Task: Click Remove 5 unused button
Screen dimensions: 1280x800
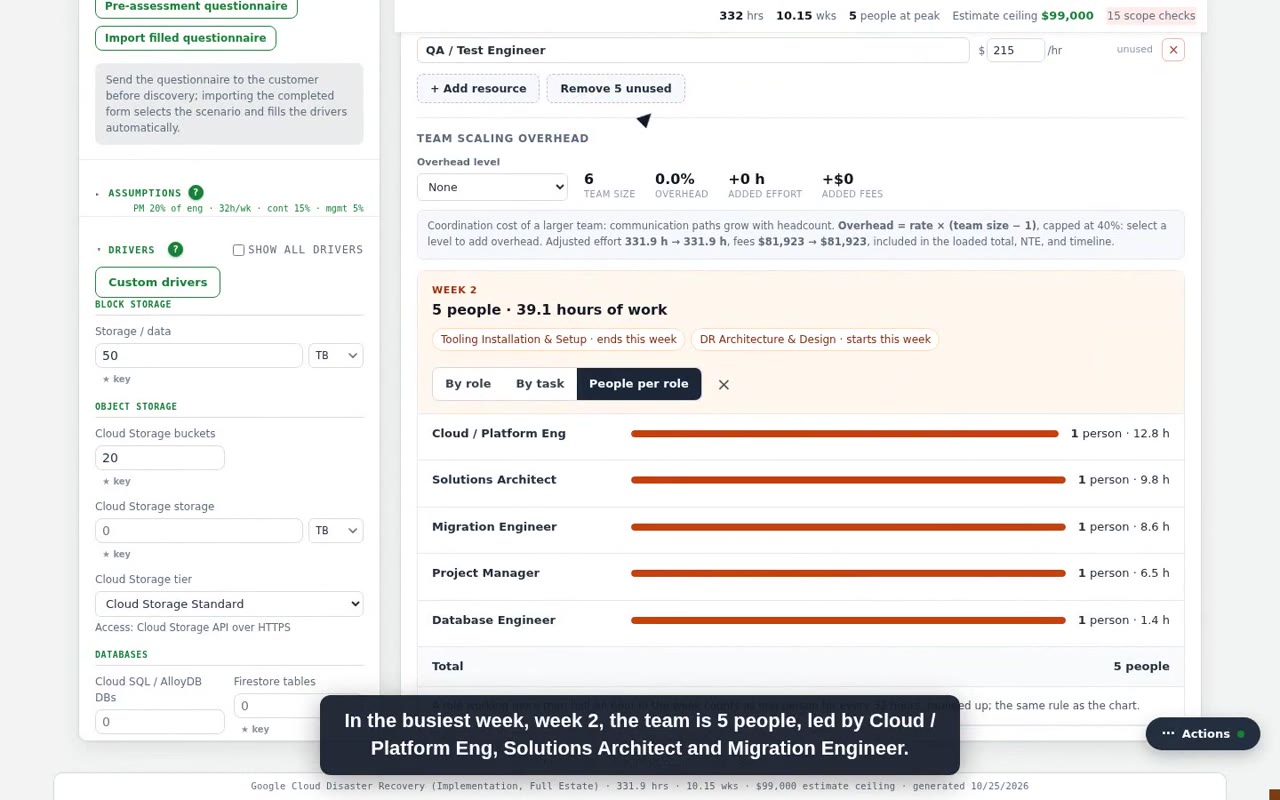Action: pos(616,89)
